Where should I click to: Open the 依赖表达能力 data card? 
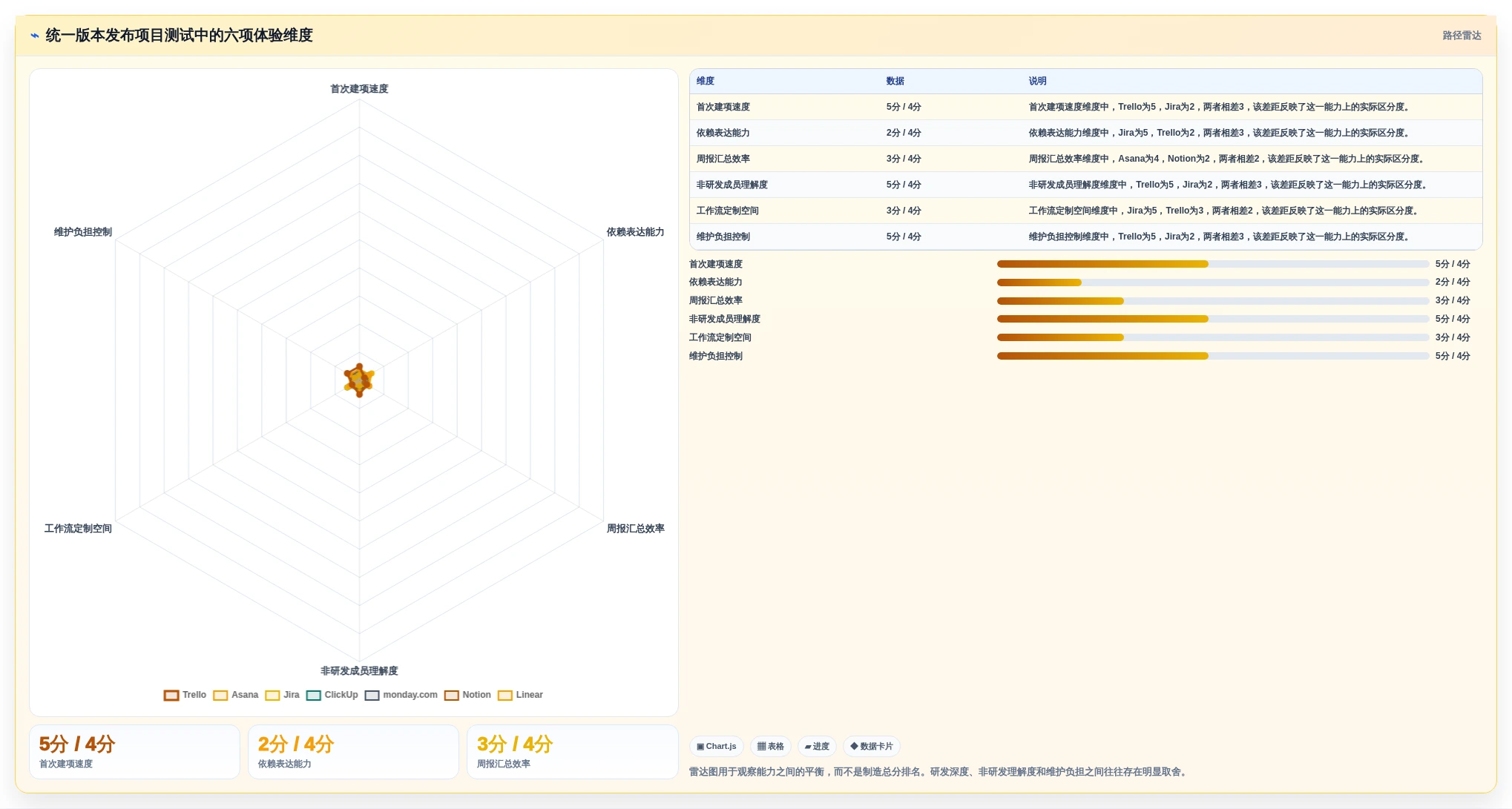pos(353,752)
